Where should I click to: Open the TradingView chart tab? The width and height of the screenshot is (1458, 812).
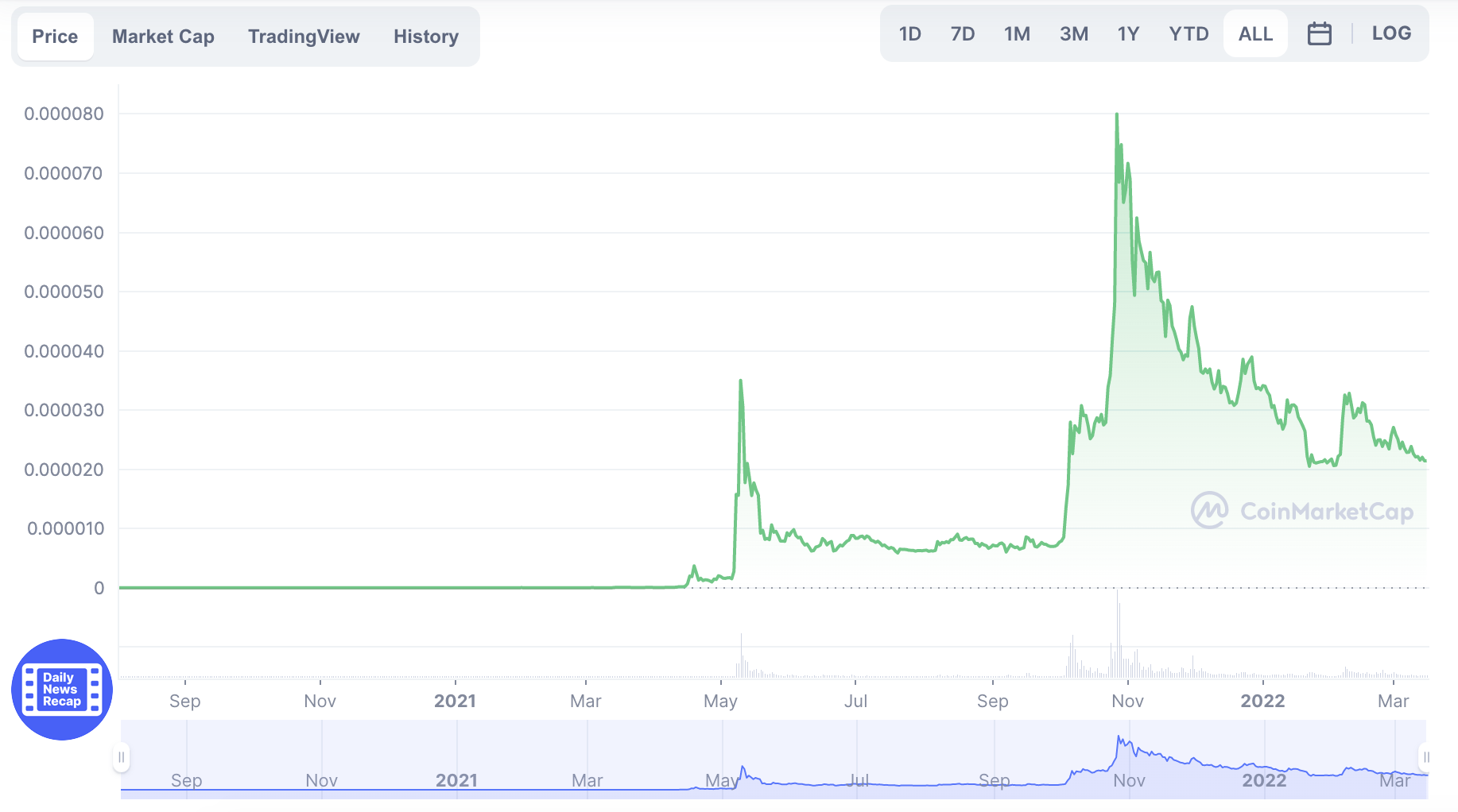click(304, 37)
